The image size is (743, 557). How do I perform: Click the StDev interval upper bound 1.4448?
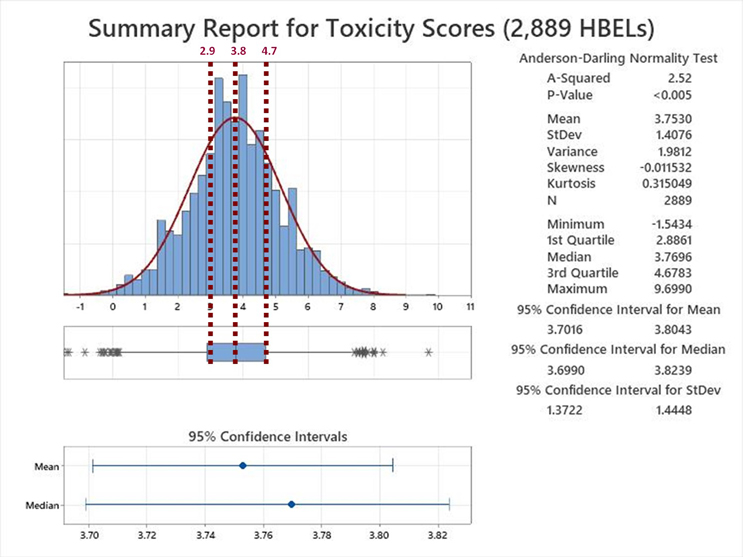coord(674,410)
